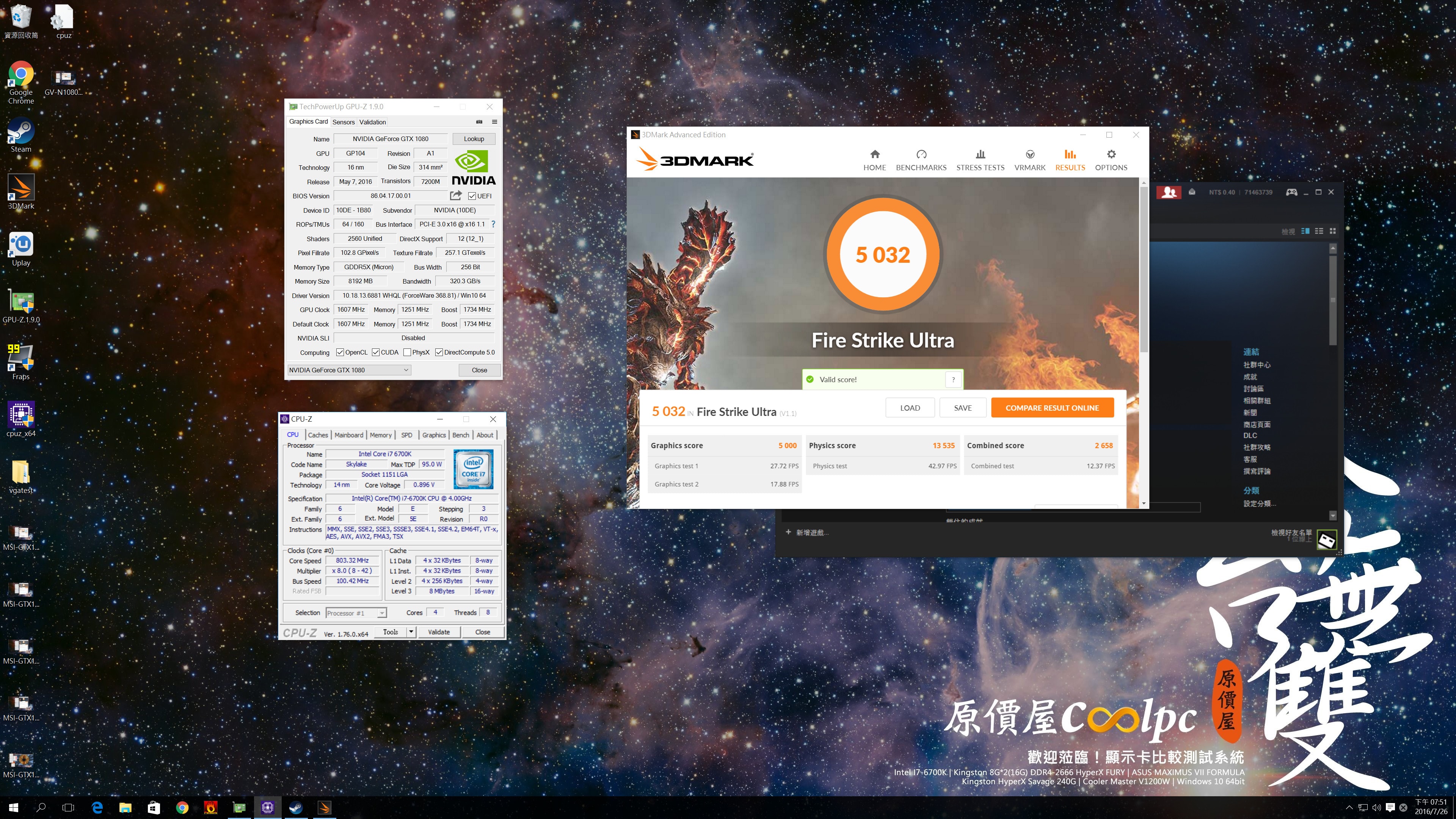
Task: Click Steam friends icon in header
Action: coord(1169,192)
